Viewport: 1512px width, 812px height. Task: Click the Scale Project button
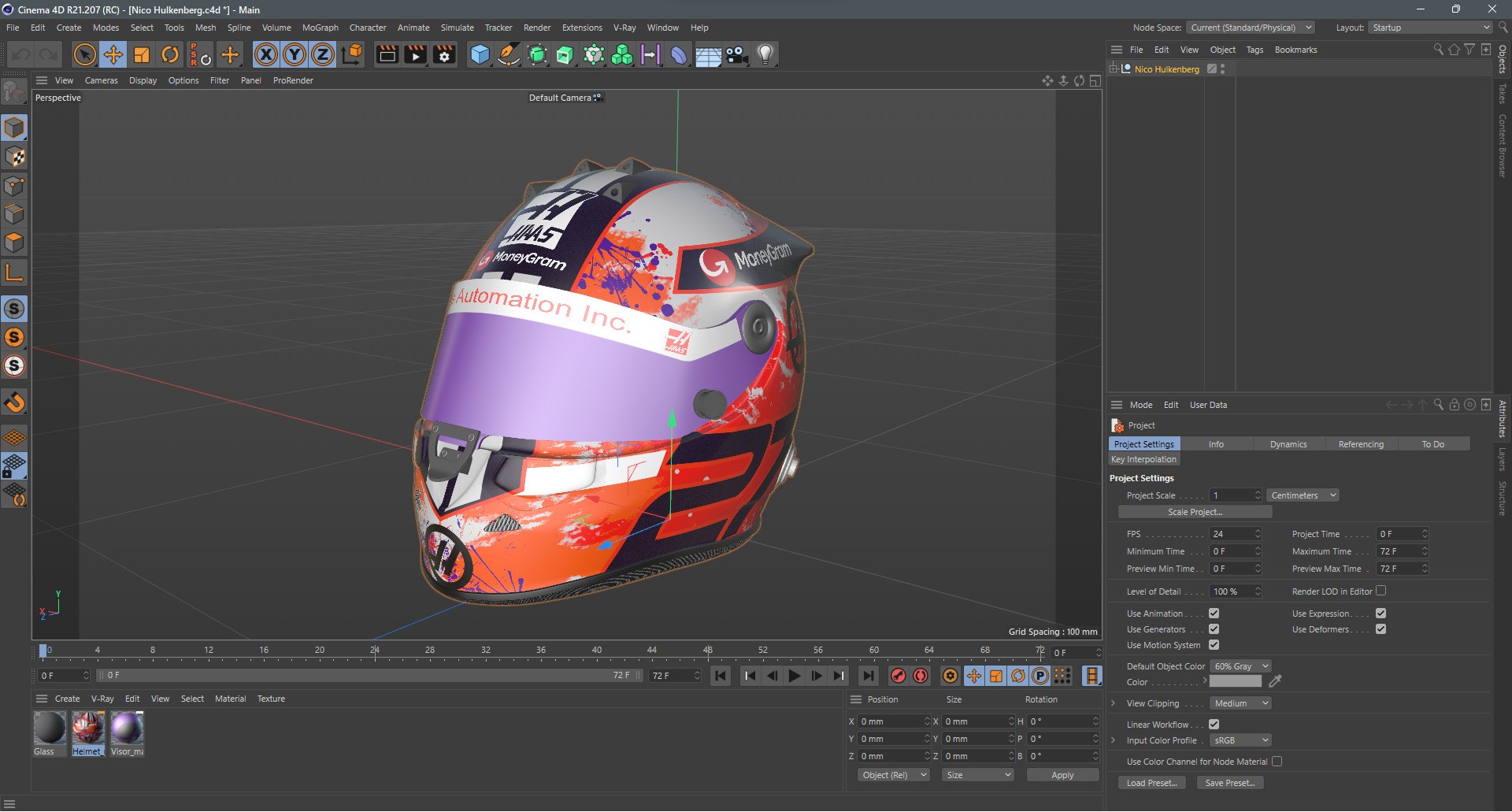[1195, 512]
